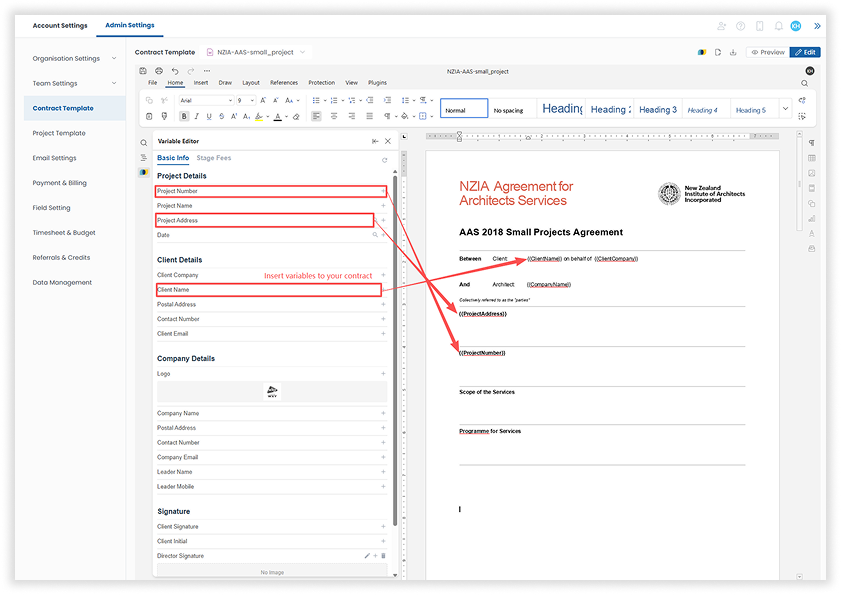Edit the Director Signature
This screenshot has height=595, width=841.
(367, 556)
